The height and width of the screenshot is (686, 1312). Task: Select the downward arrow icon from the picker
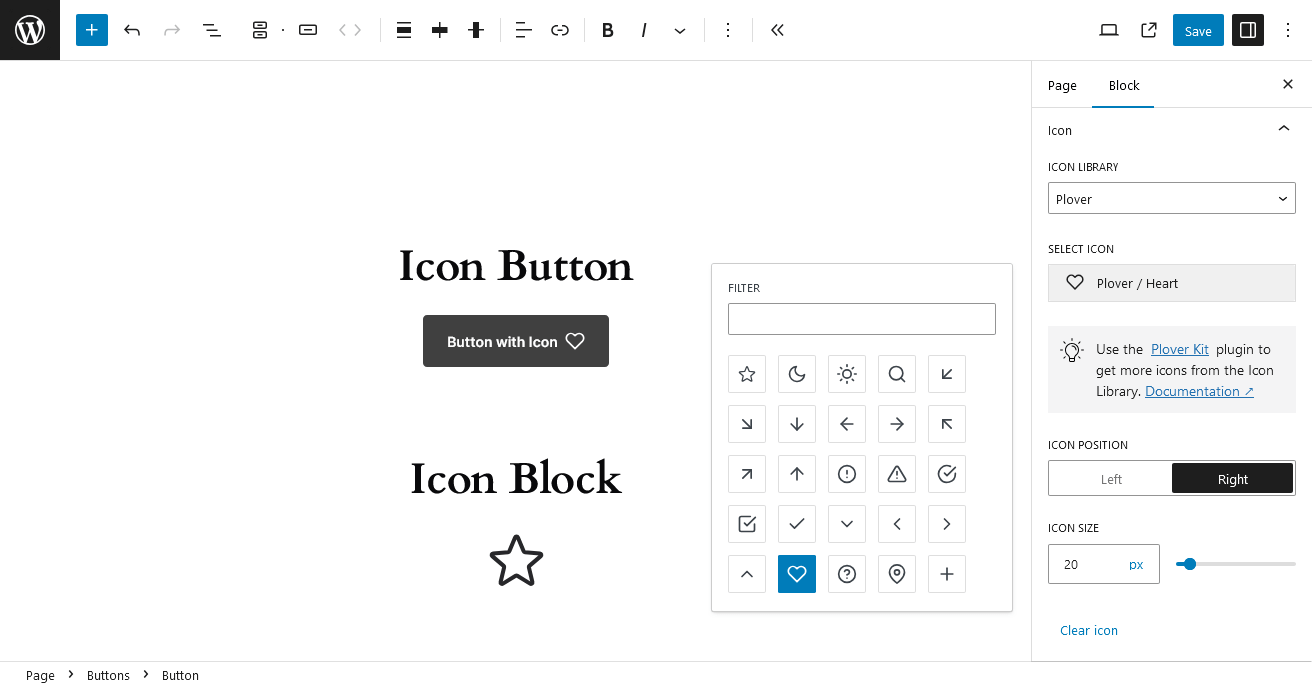pos(797,424)
